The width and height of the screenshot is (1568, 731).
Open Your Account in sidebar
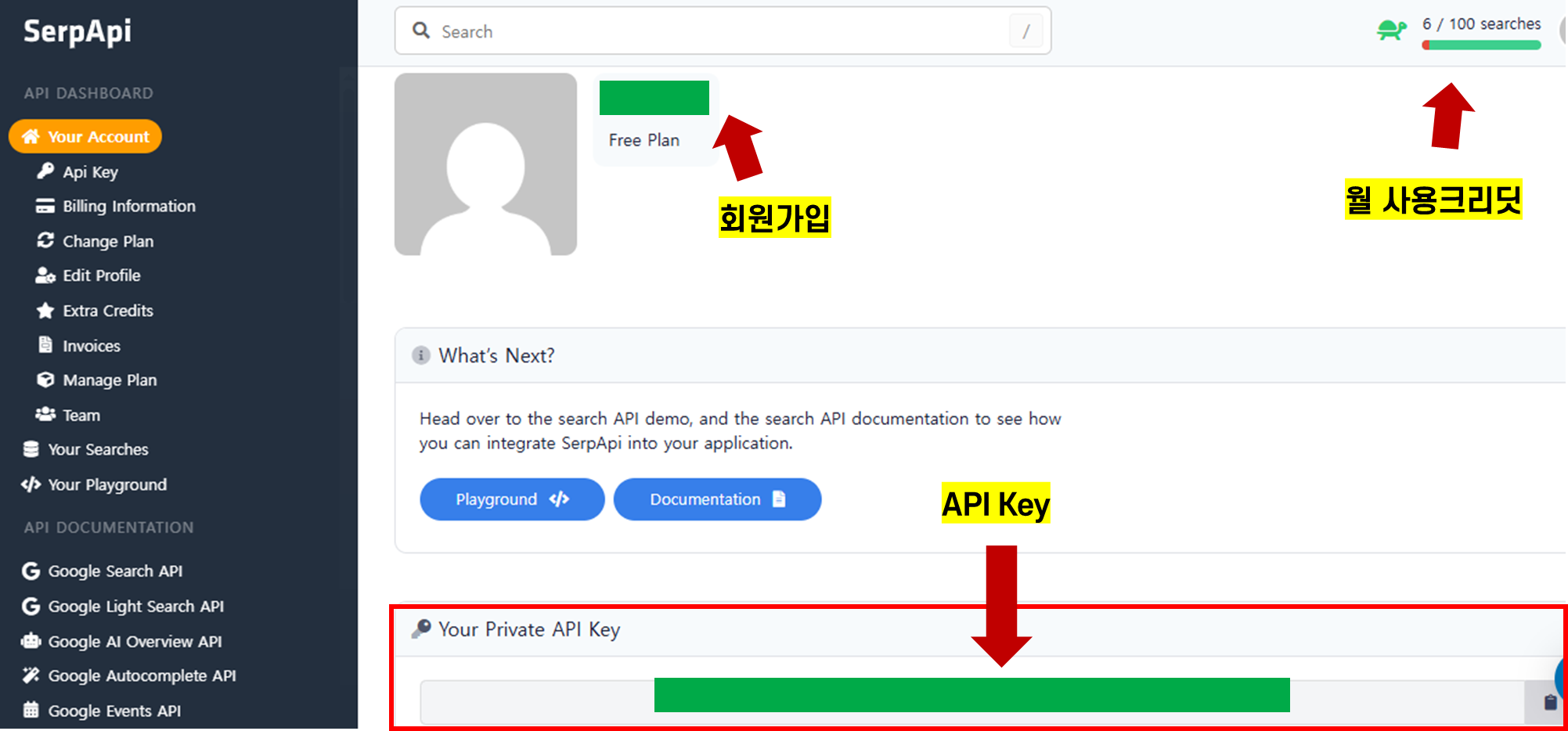[x=85, y=136]
